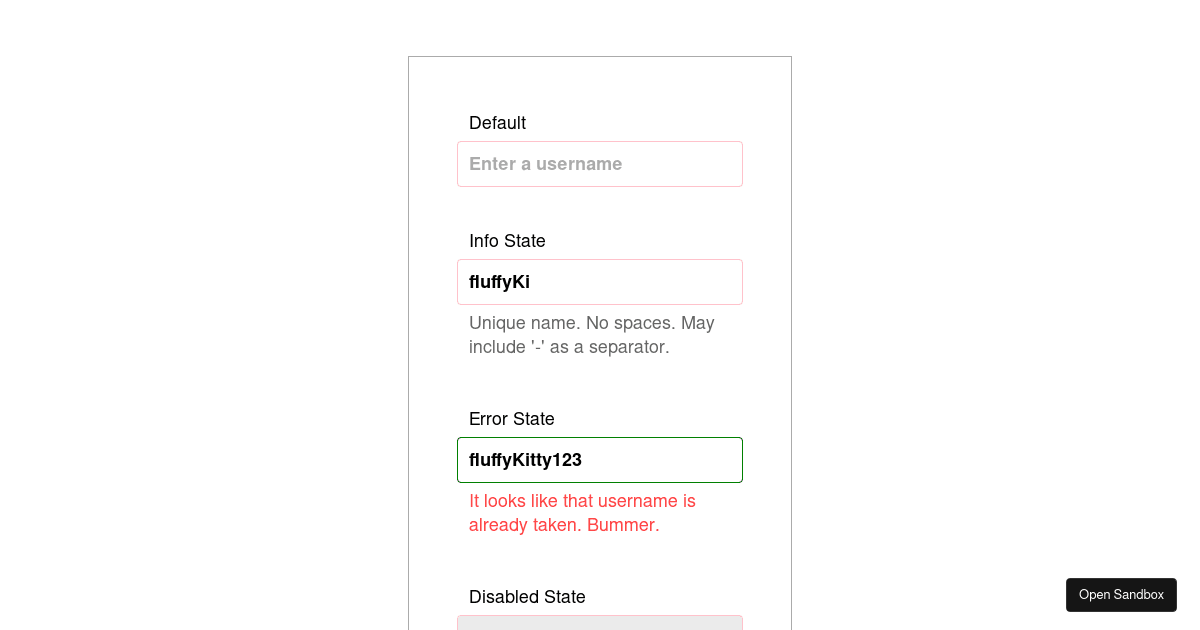1200x630 pixels.
Task: Select the Info State input containing 'fluffyKi'
Action: click(x=599, y=281)
